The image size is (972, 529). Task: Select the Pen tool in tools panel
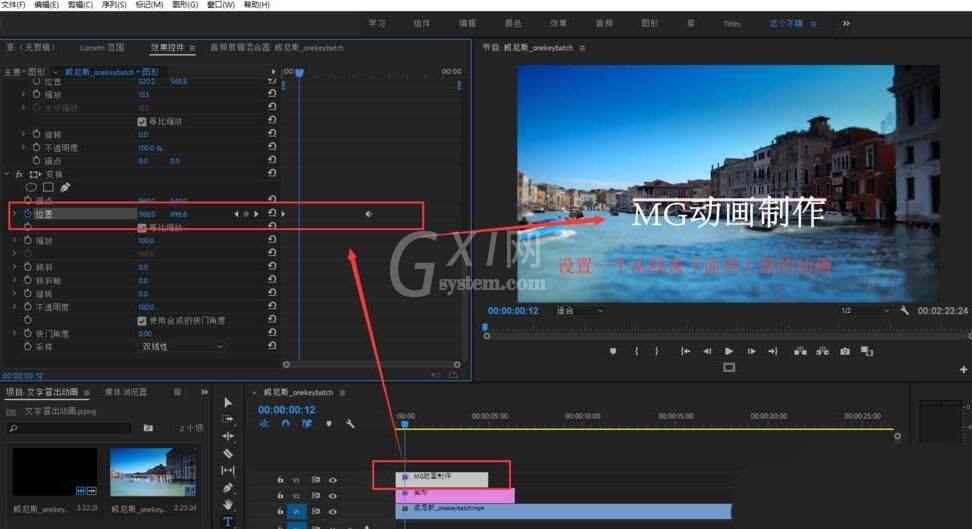[x=228, y=487]
